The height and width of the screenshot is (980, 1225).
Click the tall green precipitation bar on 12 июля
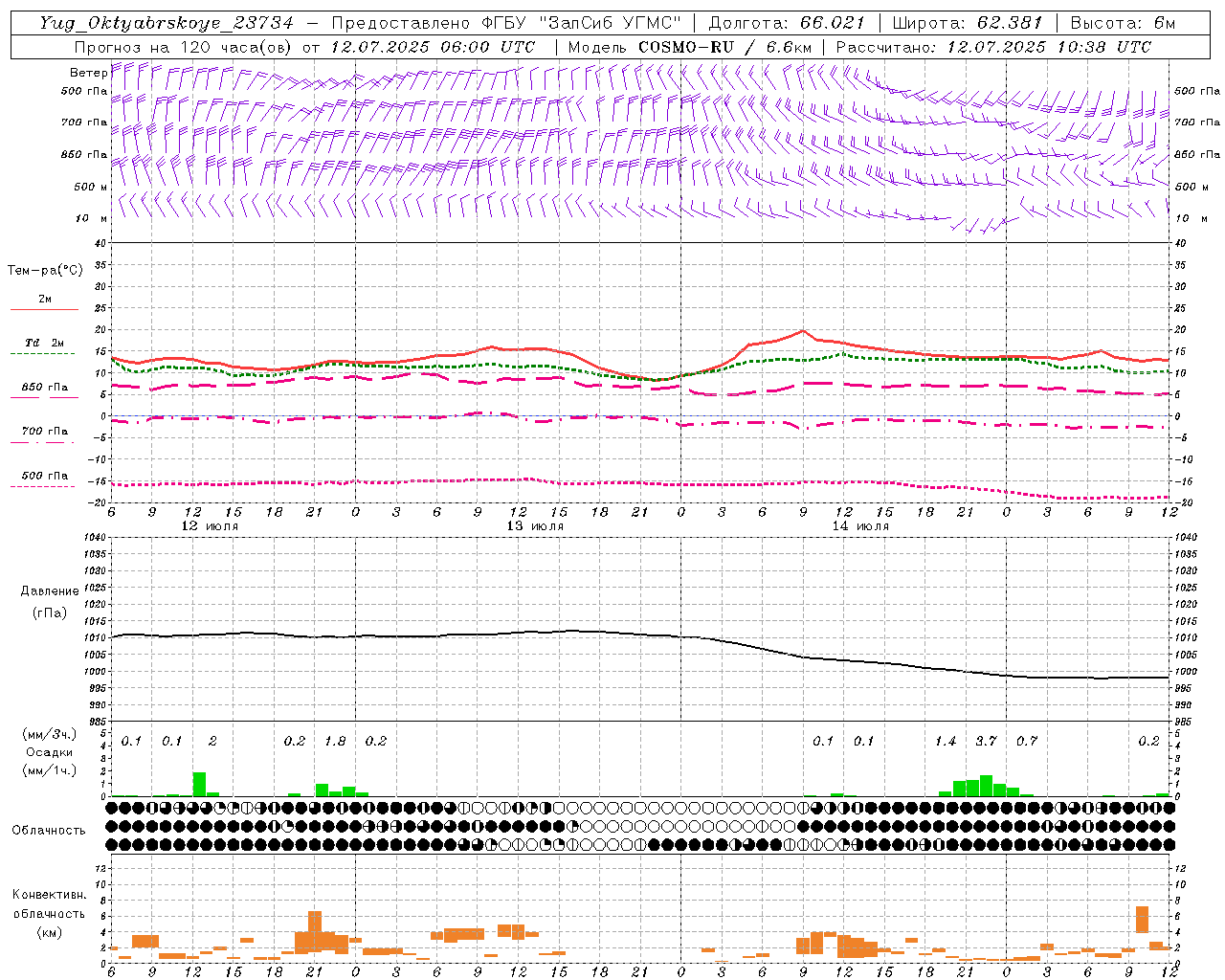[199, 784]
